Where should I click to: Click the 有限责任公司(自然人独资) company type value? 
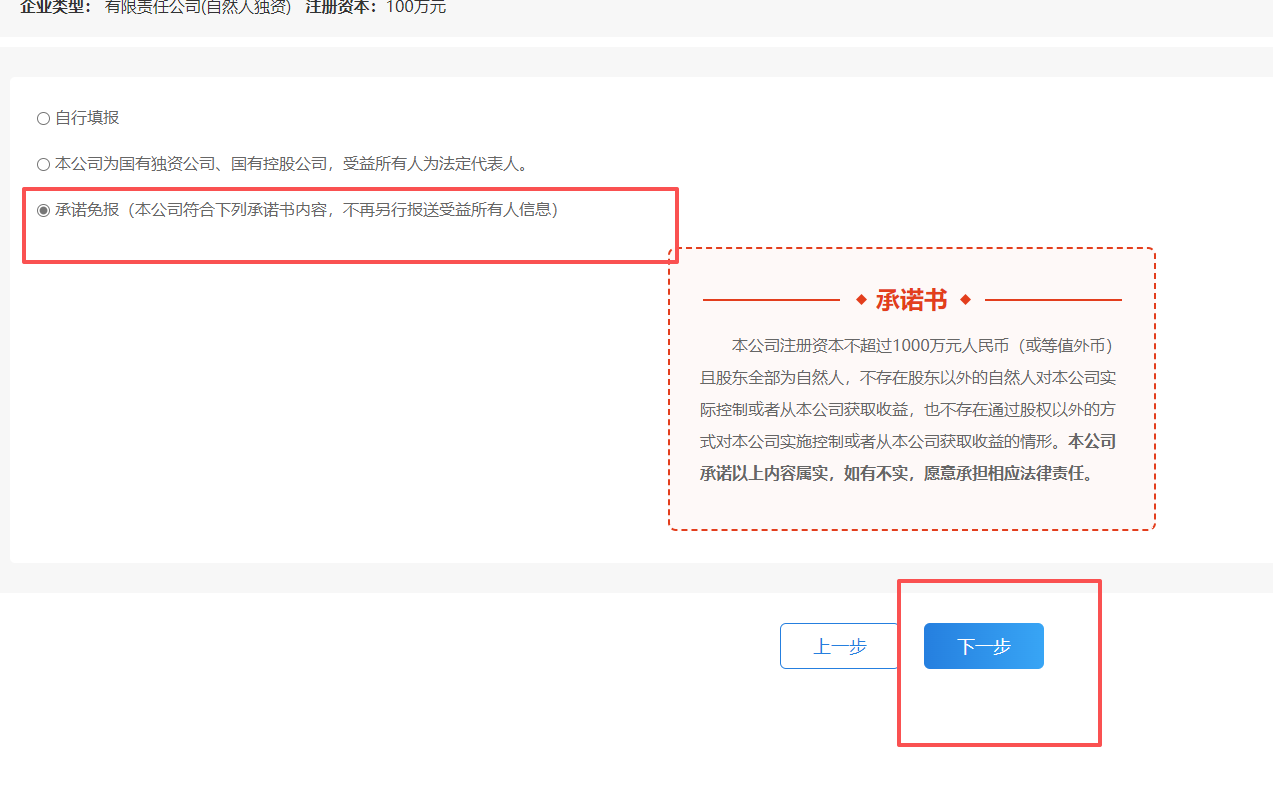point(198,7)
